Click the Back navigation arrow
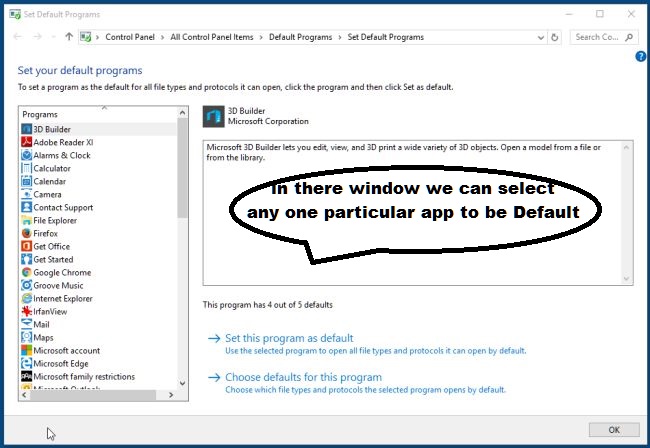The height and width of the screenshot is (448, 650). click(x=18, y=37)
